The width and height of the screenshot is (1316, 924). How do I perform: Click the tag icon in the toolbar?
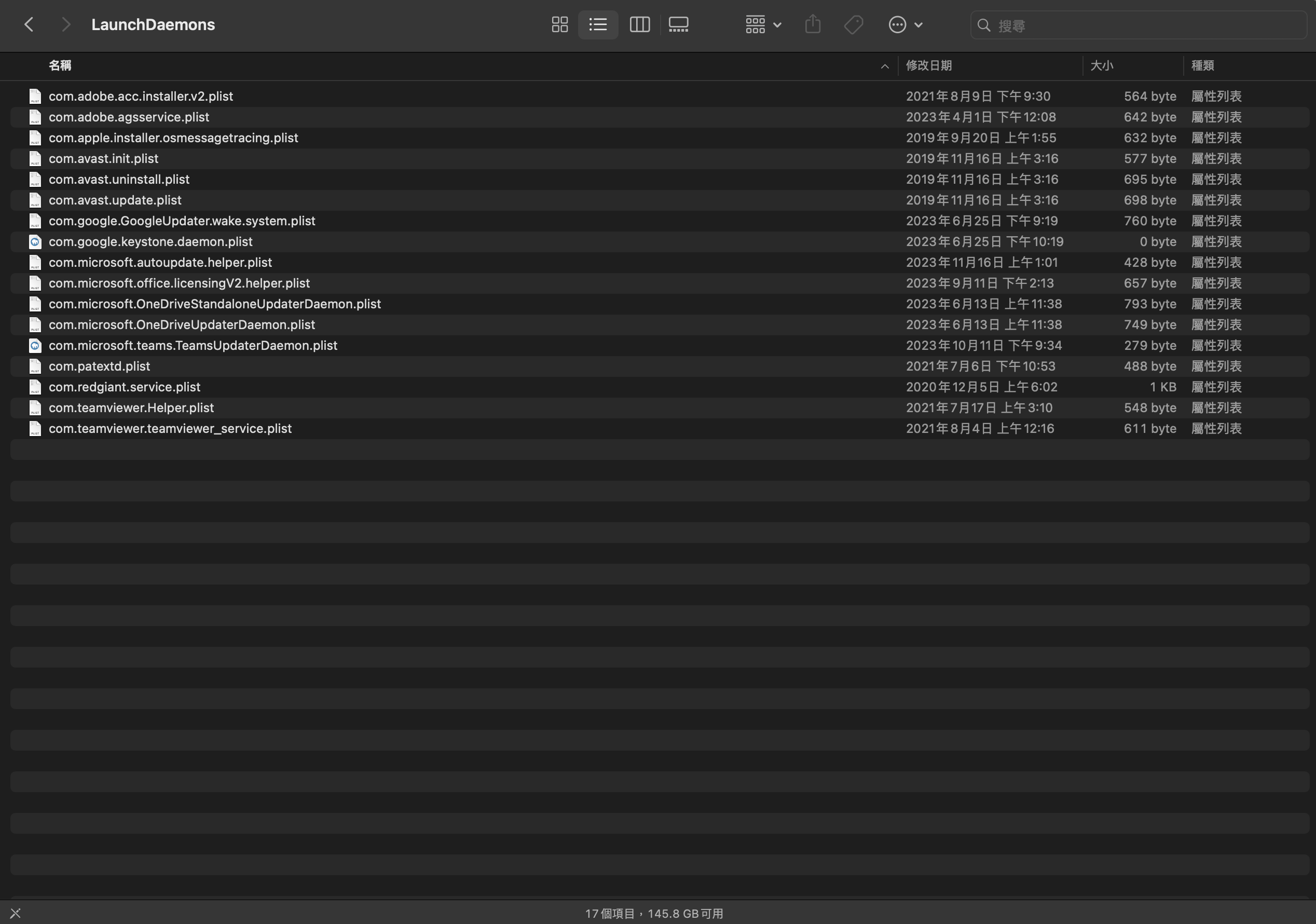pyautogui.click(x=853, y=24)
